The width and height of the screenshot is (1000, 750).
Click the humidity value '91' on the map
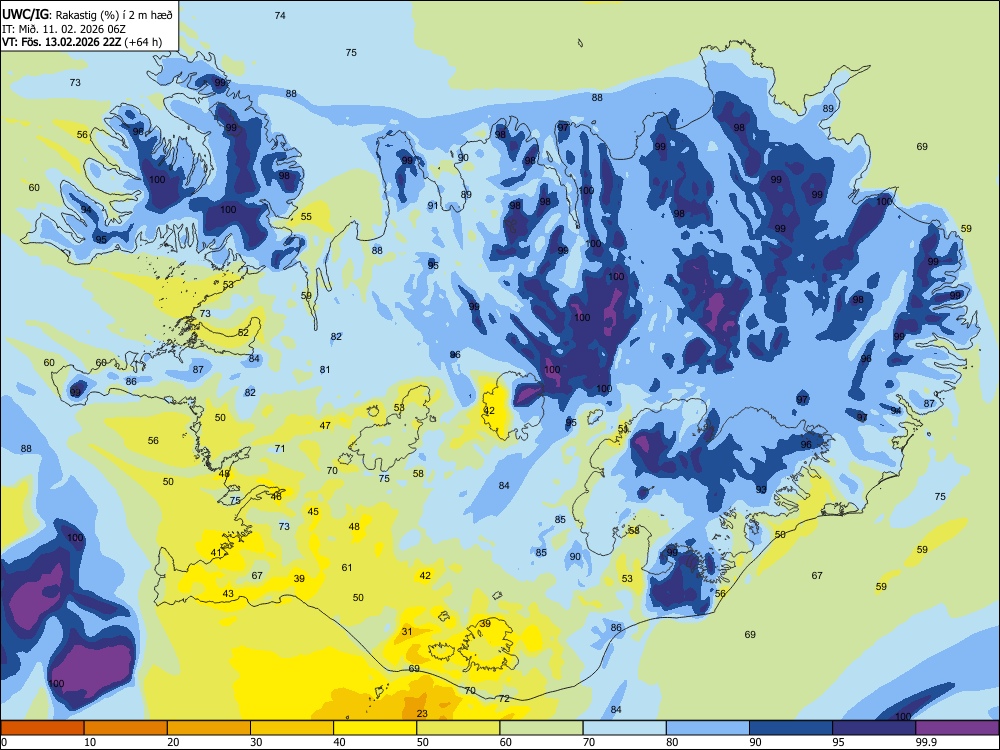(433, 205)
